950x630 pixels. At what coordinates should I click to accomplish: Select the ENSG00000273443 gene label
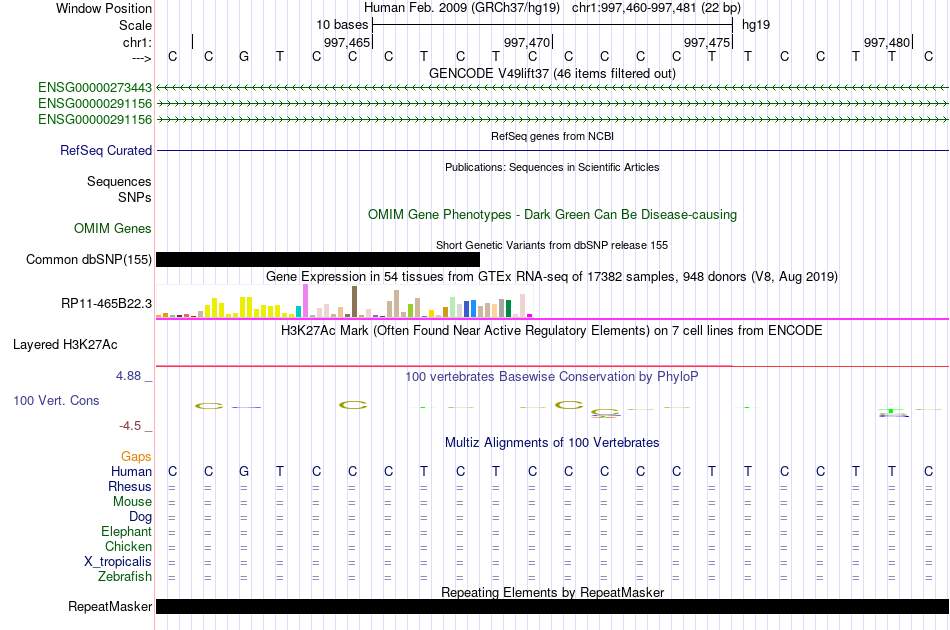[95, 88]
